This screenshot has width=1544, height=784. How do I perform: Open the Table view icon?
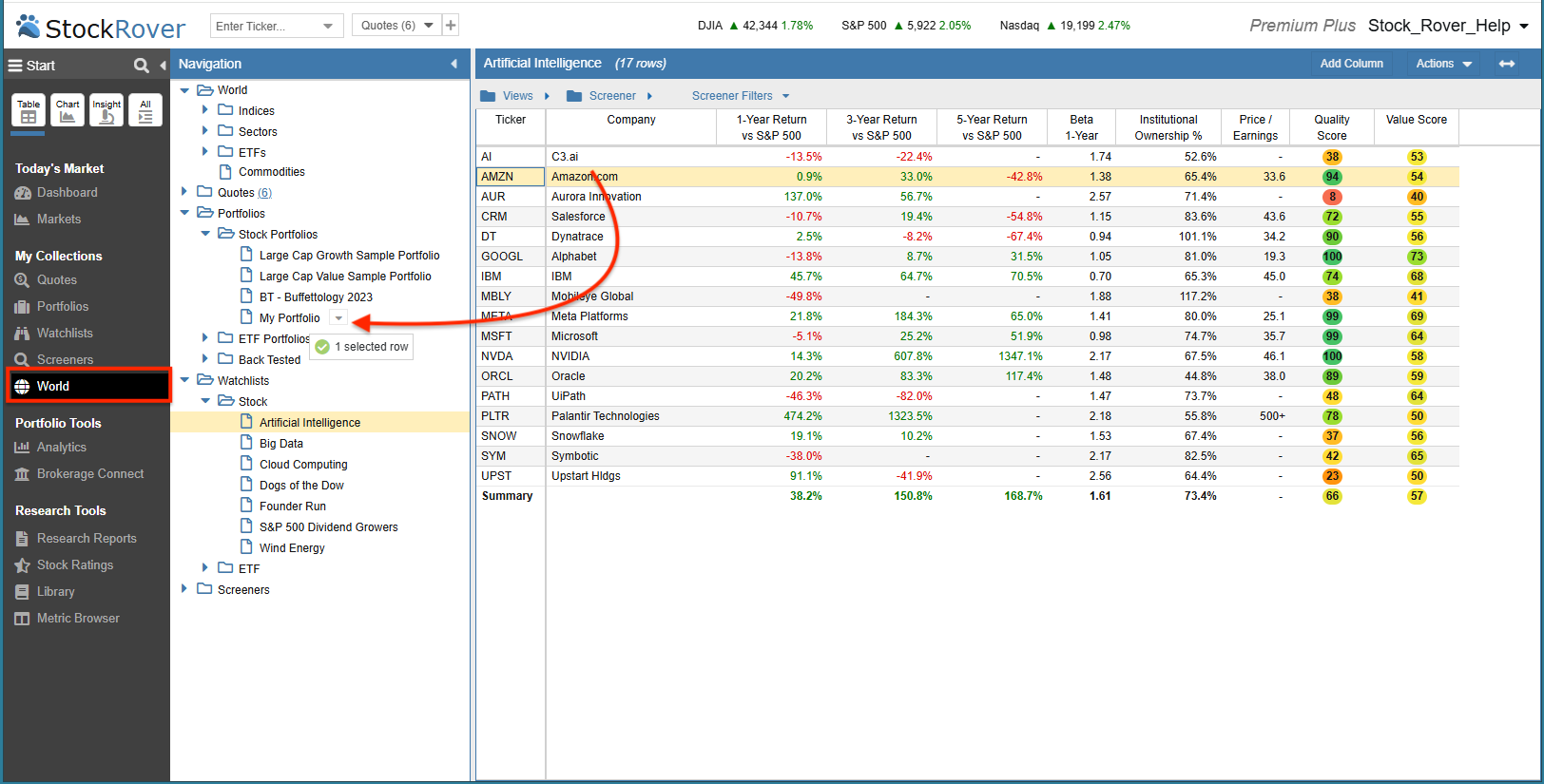tap(29, 110)
